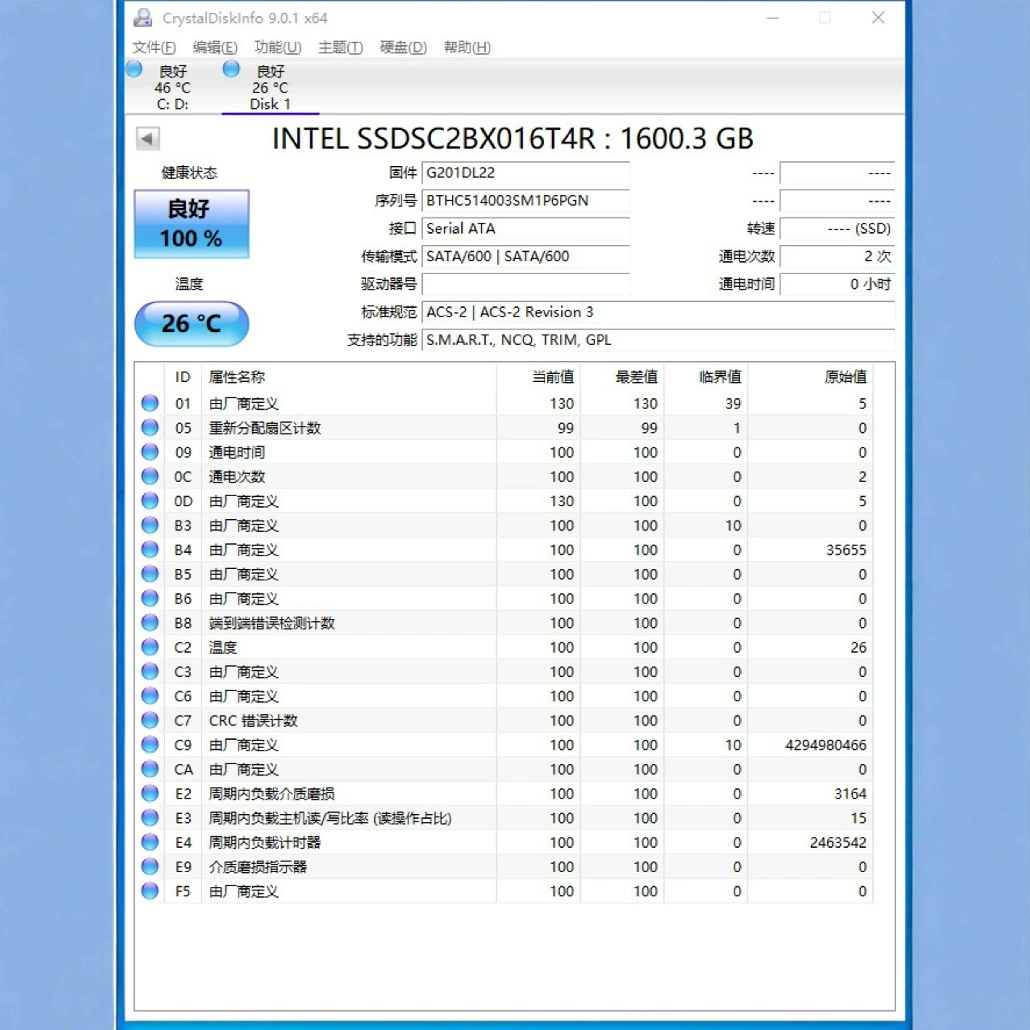Screen dimensions: 1030x1030
Task: Click the blue status orb for attribute F5
Action: pos(150,891)
